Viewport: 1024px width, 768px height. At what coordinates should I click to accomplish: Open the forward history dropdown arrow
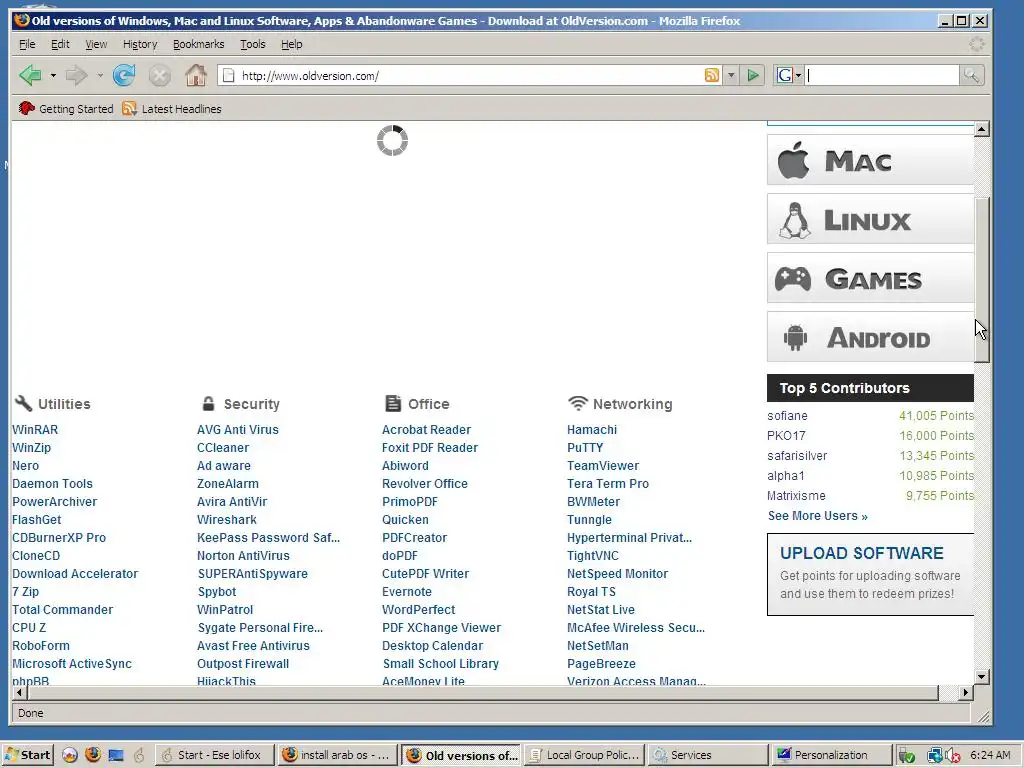(x=100, y=76)
